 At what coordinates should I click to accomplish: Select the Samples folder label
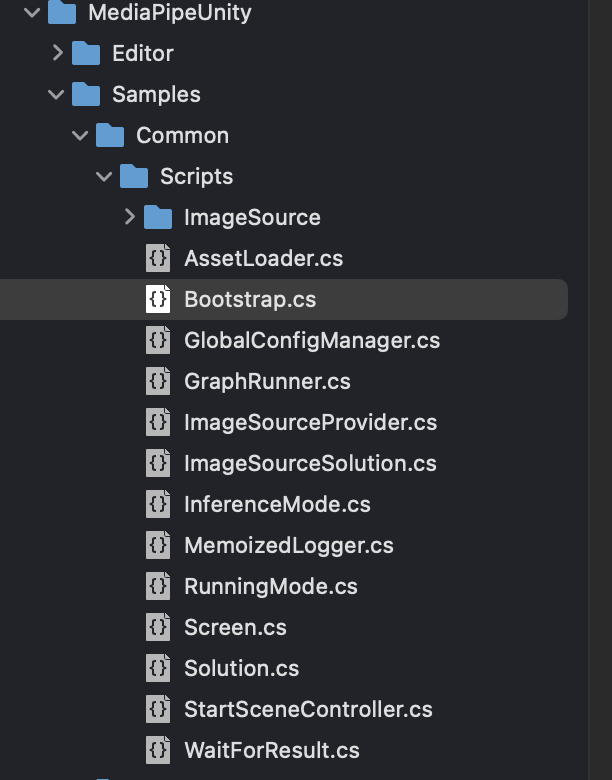(x=156, y=95)
